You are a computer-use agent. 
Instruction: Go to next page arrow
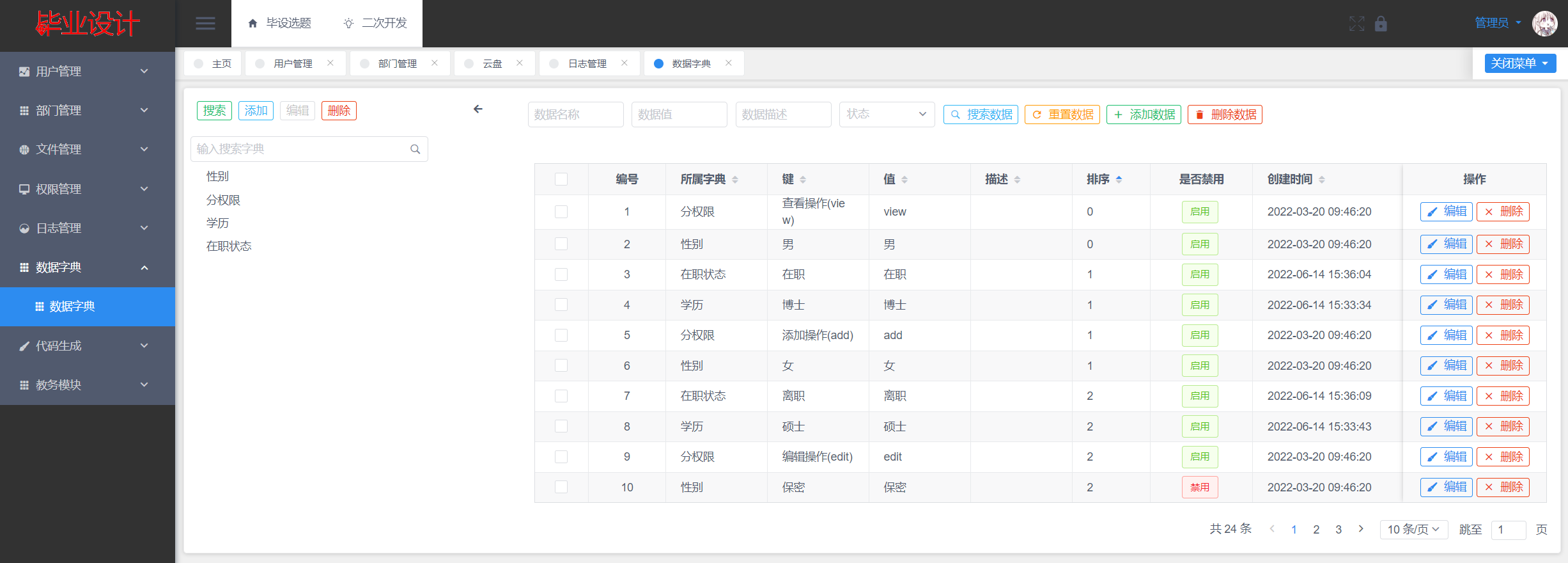tap(1361, 529)
